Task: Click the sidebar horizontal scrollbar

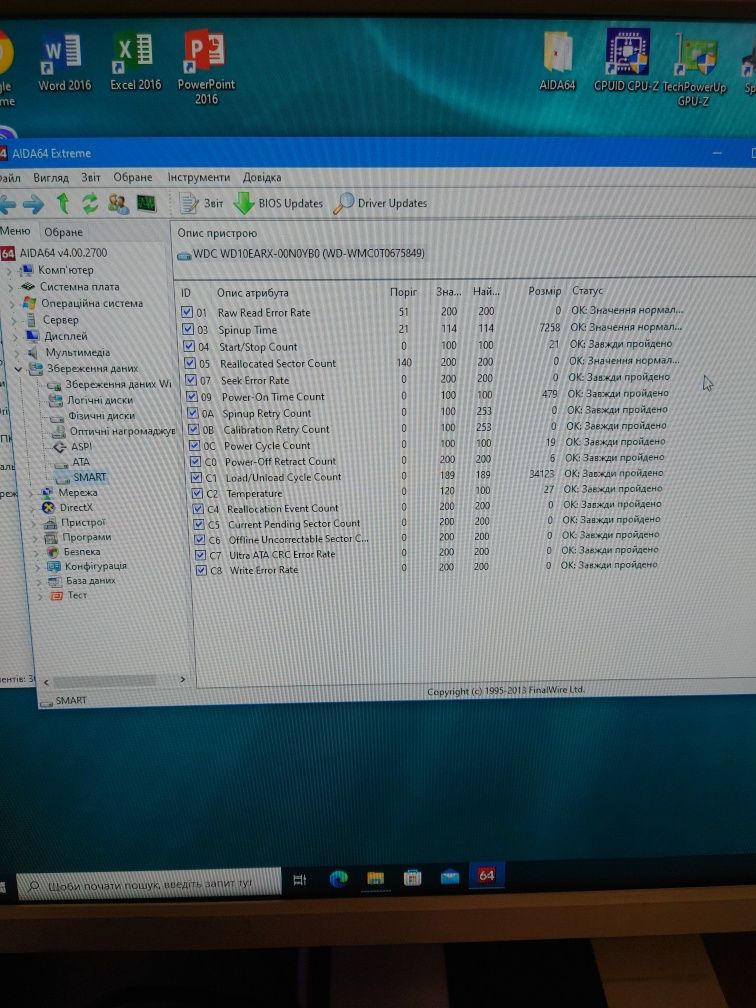Action: (104, 680)
